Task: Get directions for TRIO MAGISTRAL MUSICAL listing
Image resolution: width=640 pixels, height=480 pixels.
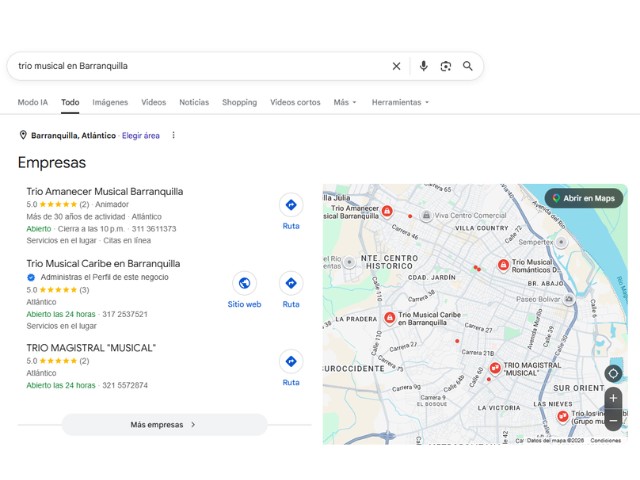Action: 291,369
